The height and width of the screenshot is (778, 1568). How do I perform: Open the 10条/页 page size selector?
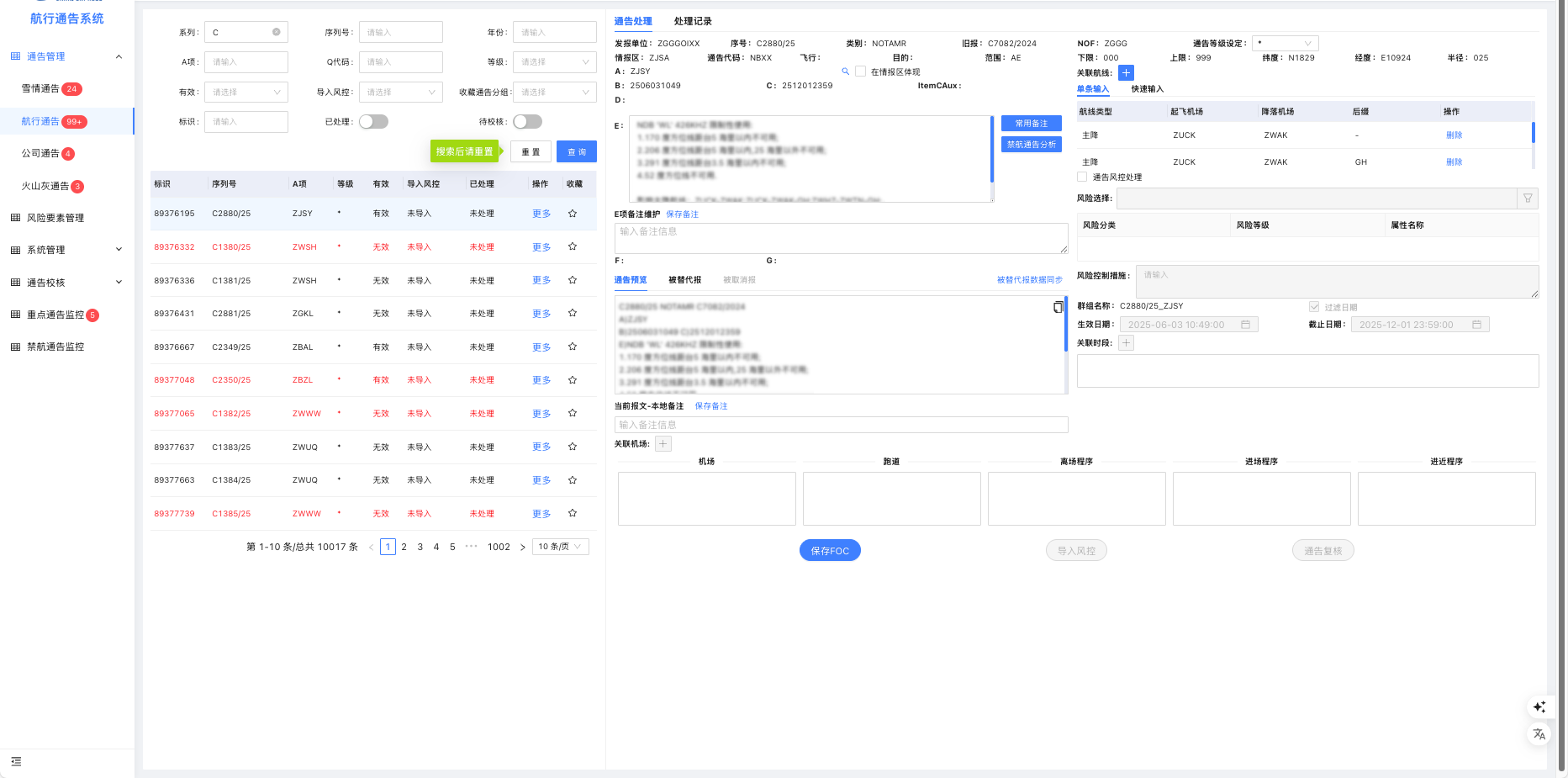(560, 546)
